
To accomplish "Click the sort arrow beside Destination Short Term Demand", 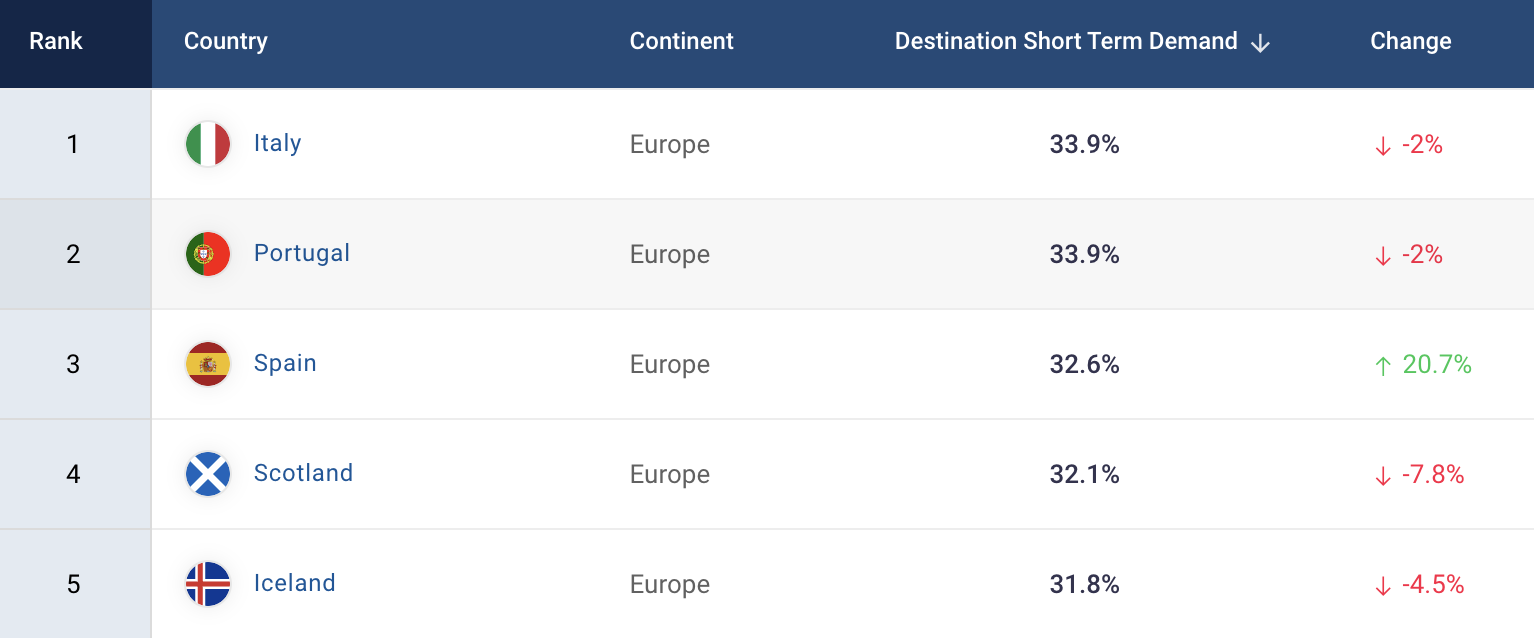I will coord(1260,42).
